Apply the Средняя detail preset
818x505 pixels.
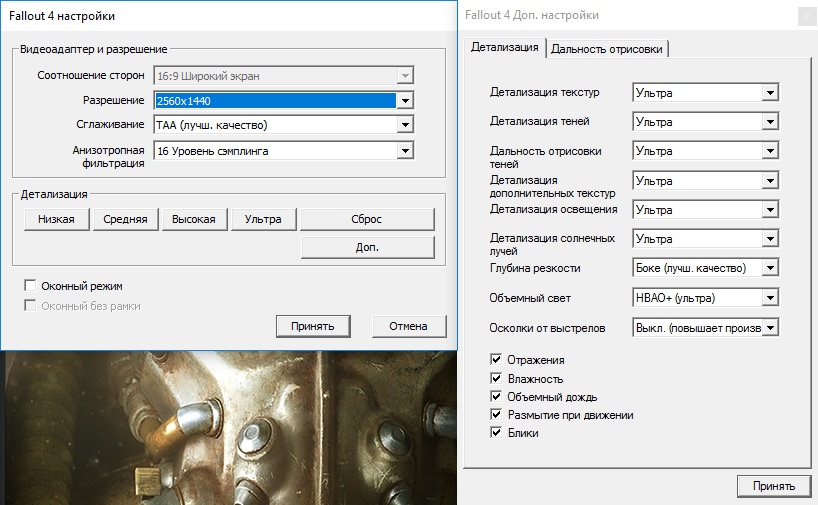pos(125,219)
